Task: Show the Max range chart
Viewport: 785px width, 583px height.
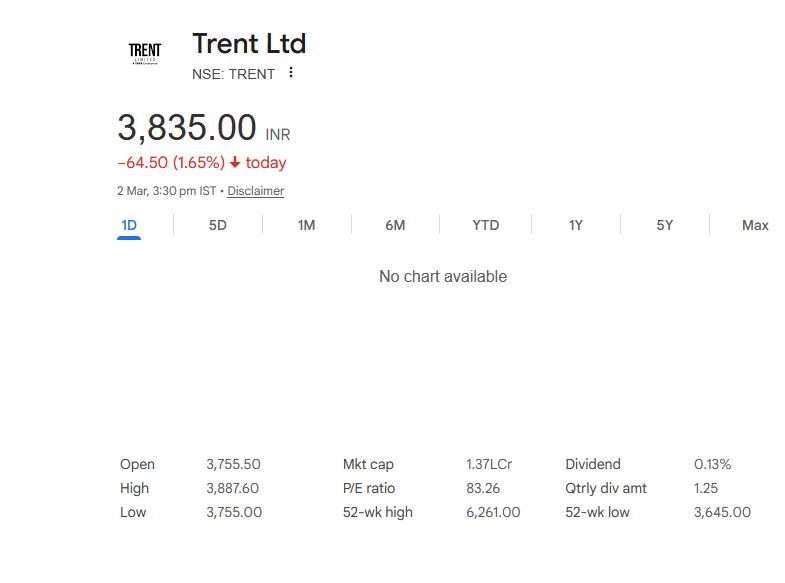Action: pos(755,225)
